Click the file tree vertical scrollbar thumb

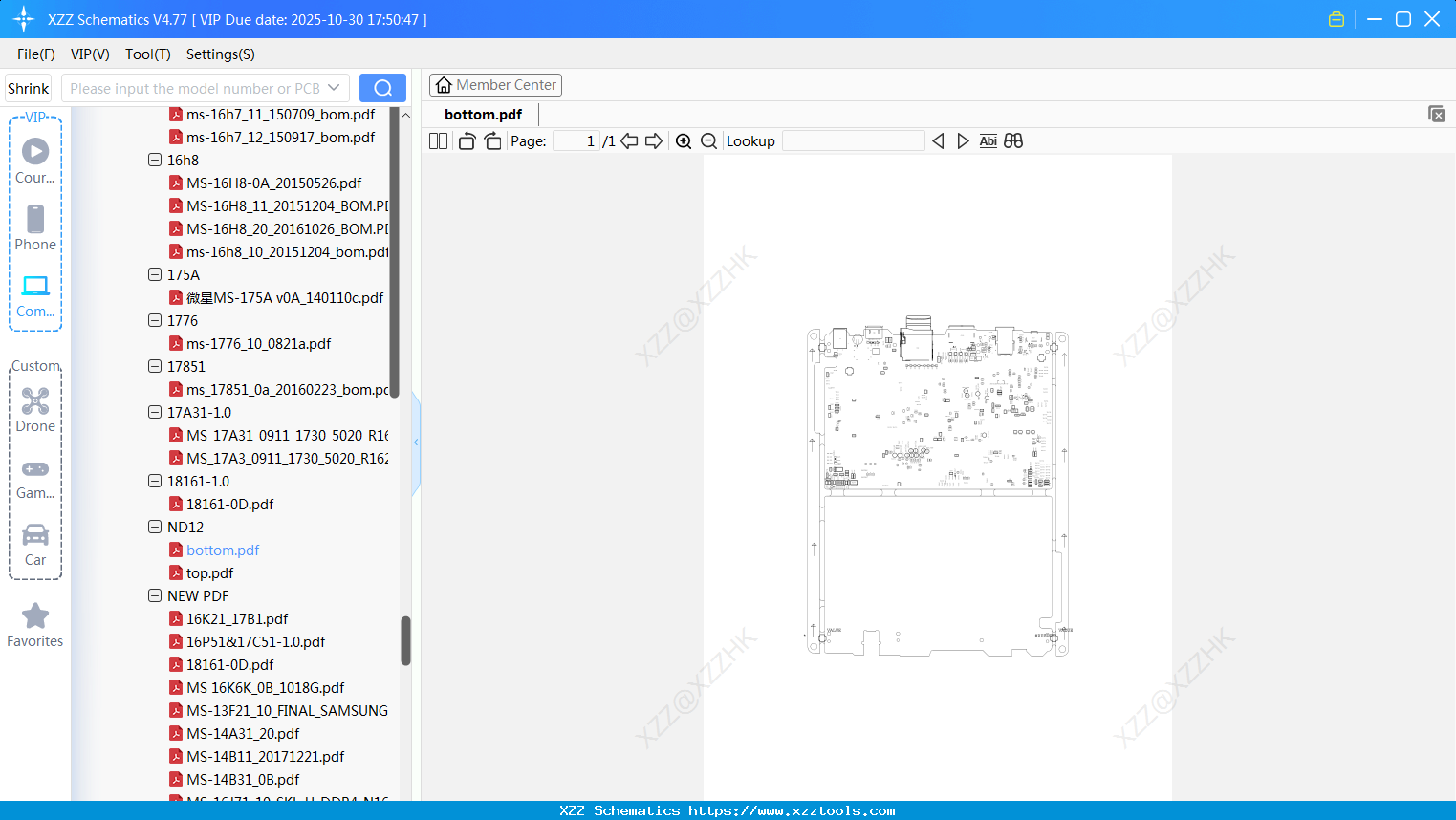(x=405, y=640)
